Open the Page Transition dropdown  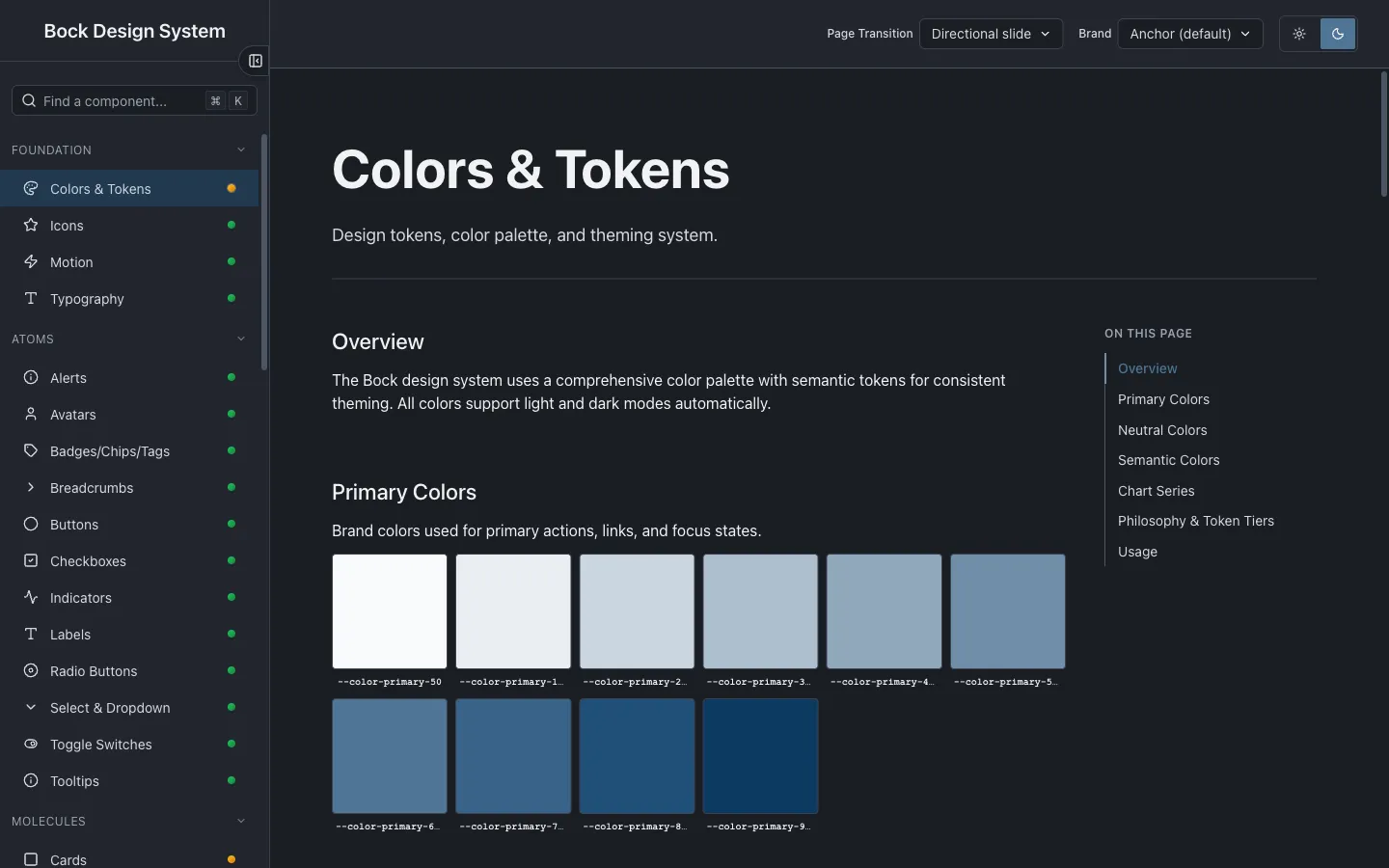(x=991, y=34)
